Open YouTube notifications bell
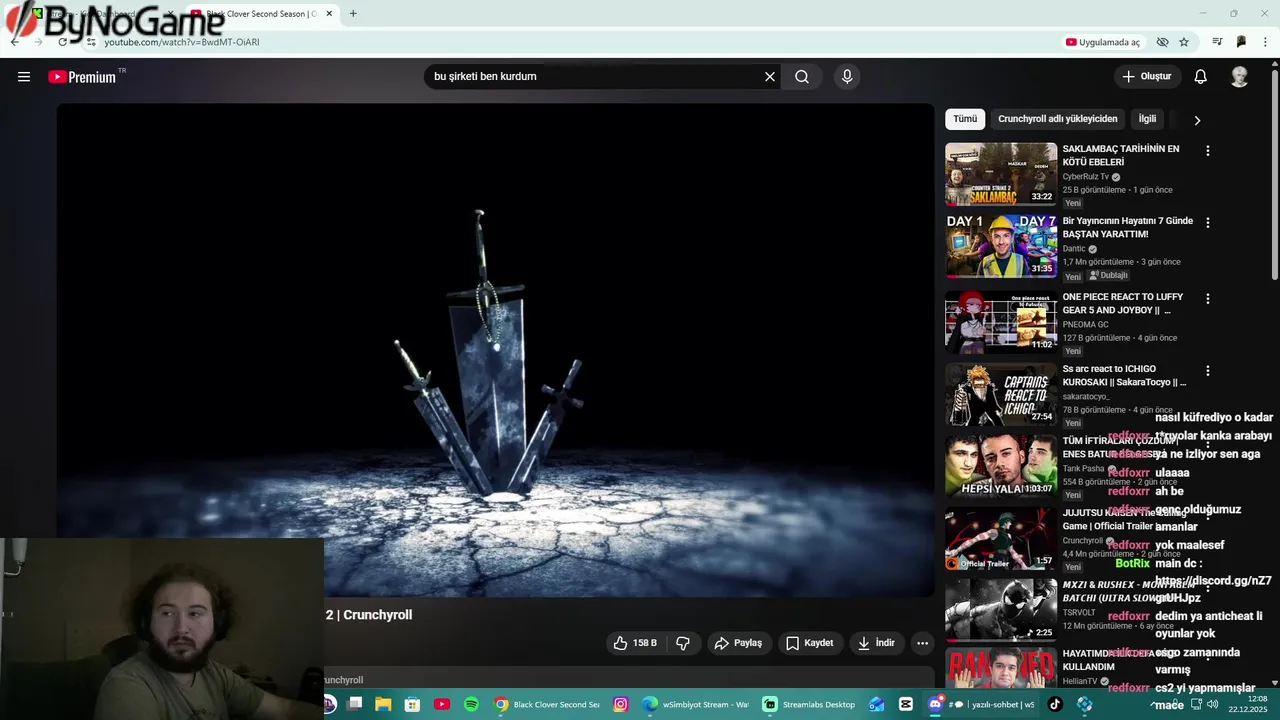 click(x=1201, y=77)
